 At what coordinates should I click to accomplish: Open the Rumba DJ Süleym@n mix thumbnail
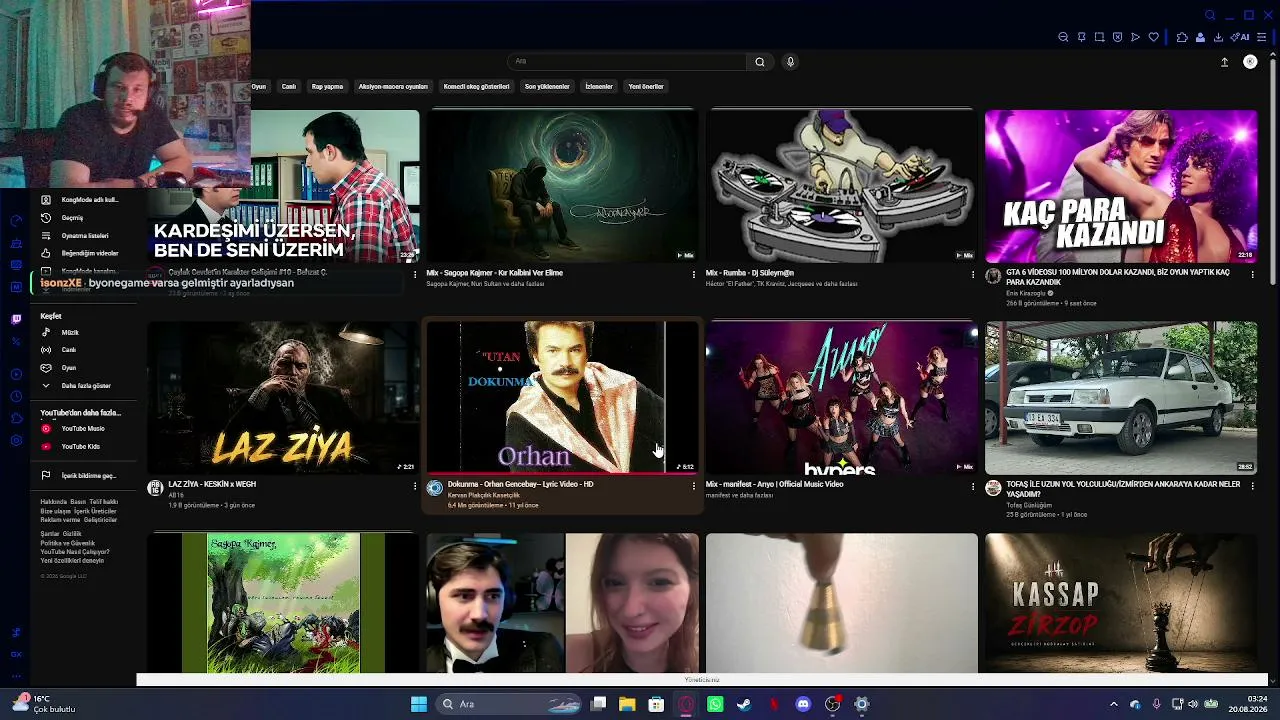tap(841, 186)
